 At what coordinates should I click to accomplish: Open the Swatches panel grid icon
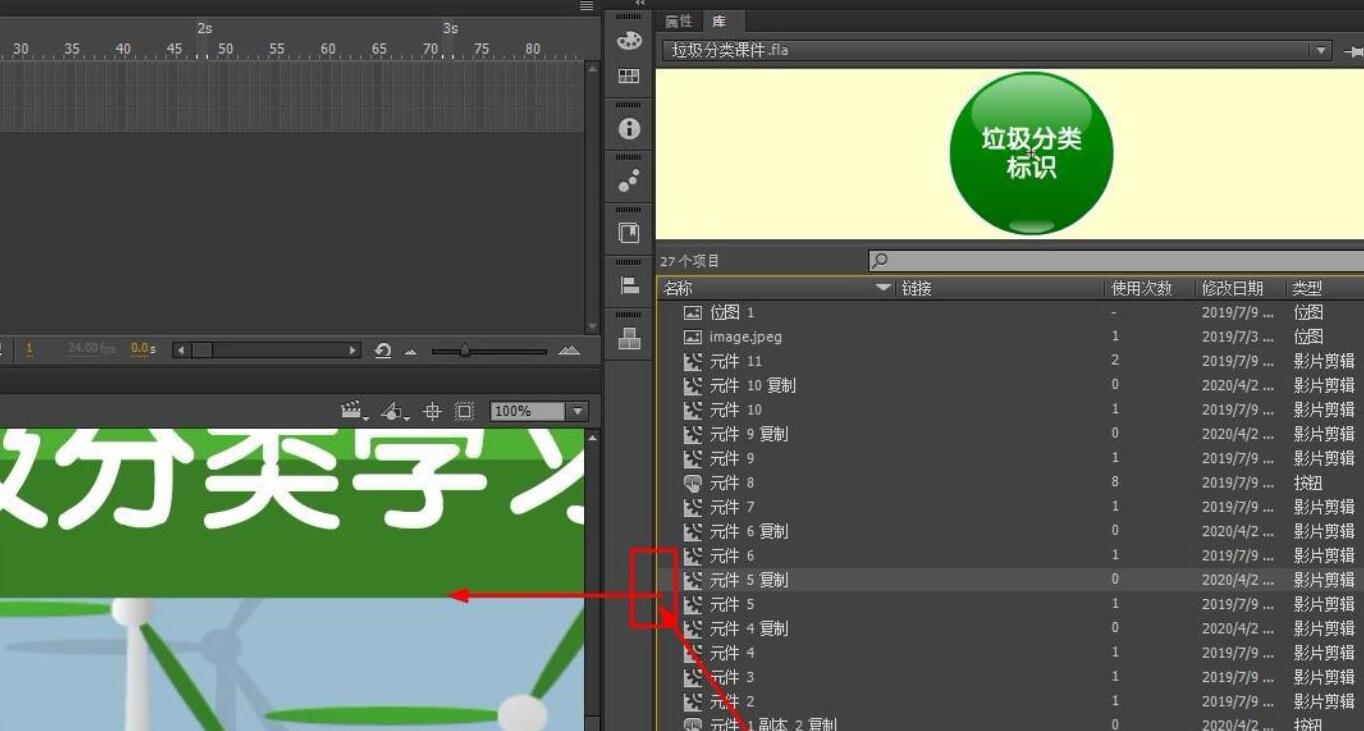pos(629,76)
